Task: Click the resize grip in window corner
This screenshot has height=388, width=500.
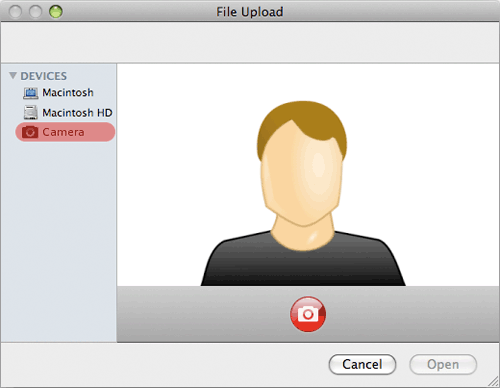Action: pyautogui.click(x=494, y=382)
